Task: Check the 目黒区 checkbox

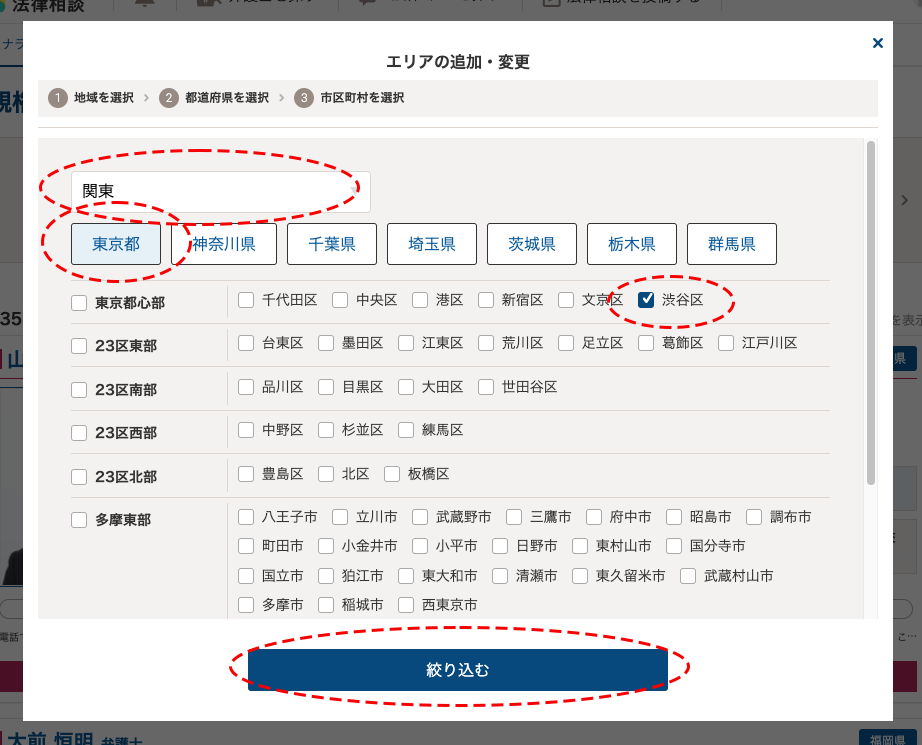Action: (326, 387)
